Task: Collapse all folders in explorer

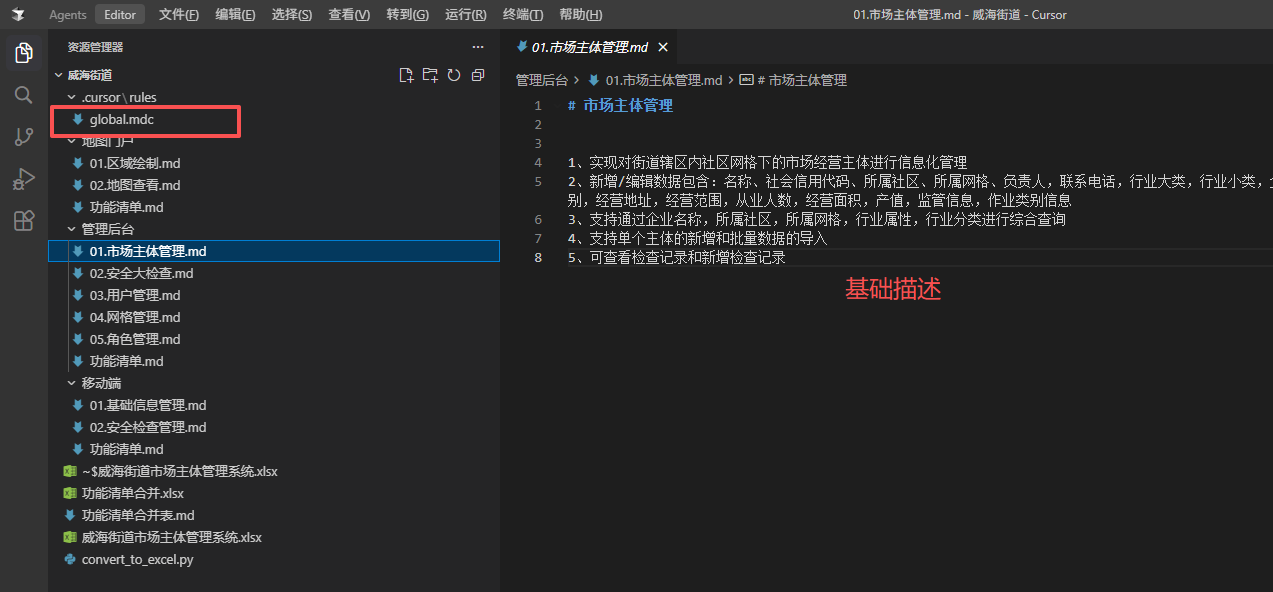Action: pos(478,75)
